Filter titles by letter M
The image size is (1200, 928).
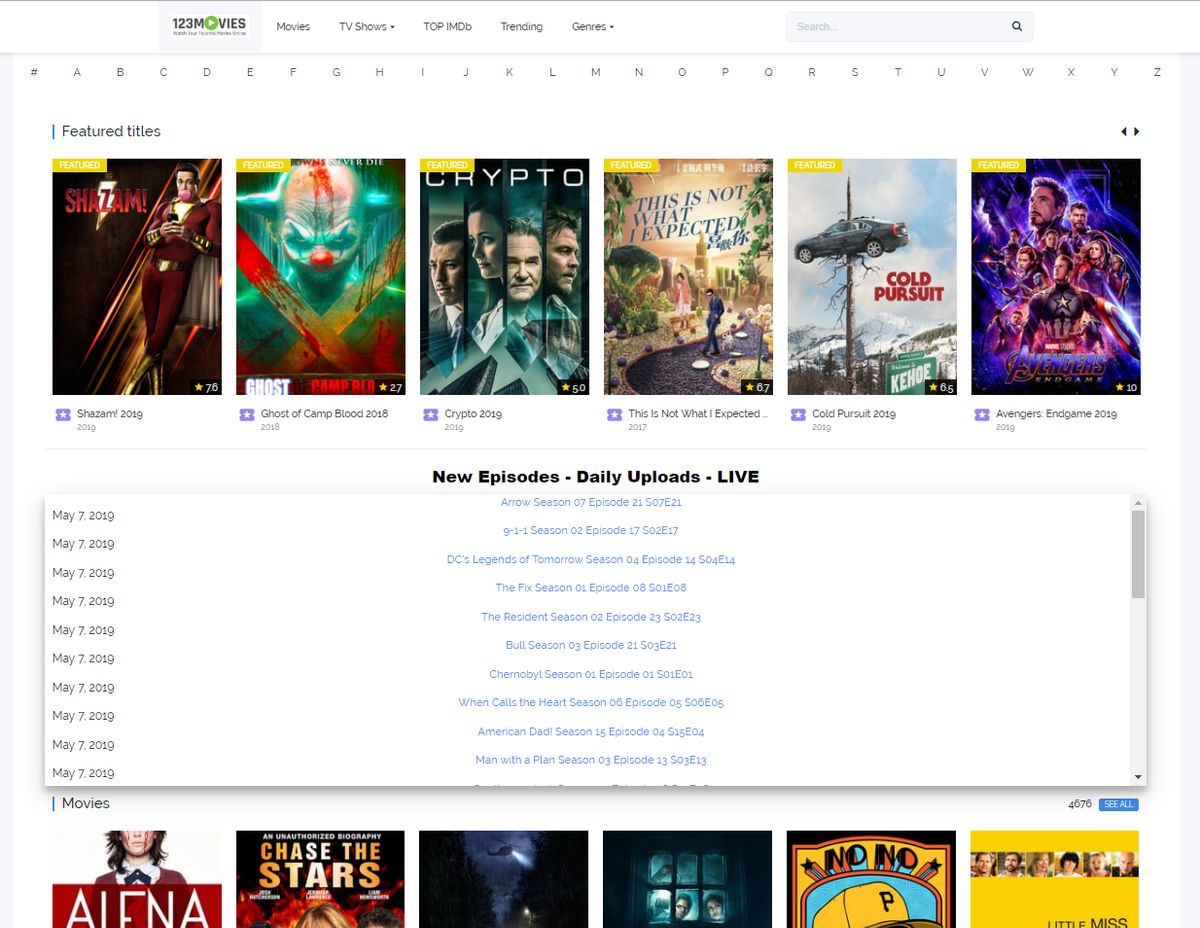click(595, 72)
